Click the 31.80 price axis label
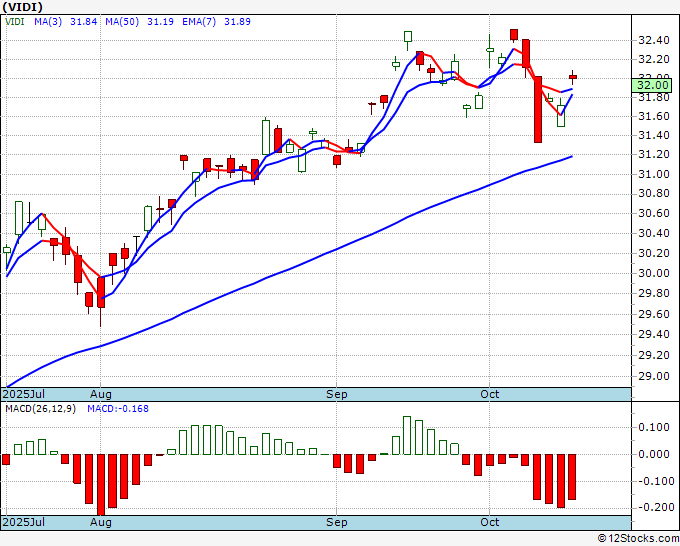 point(654,97)
